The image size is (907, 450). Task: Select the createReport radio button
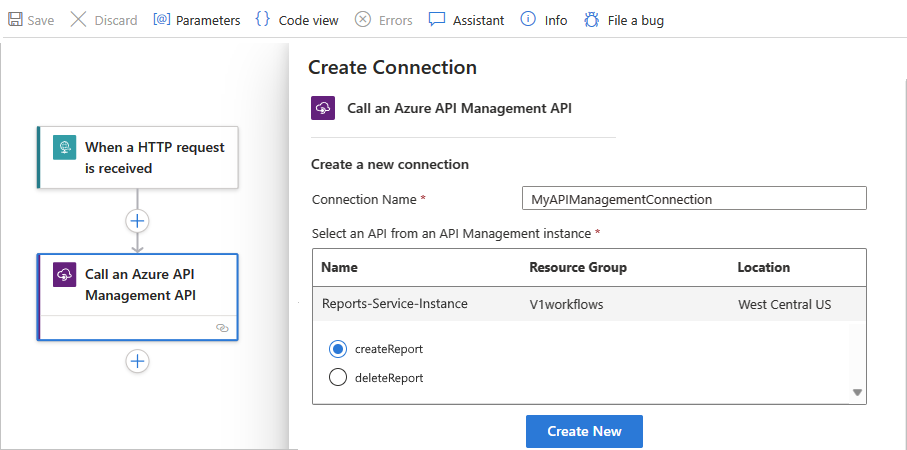point(338,349)
